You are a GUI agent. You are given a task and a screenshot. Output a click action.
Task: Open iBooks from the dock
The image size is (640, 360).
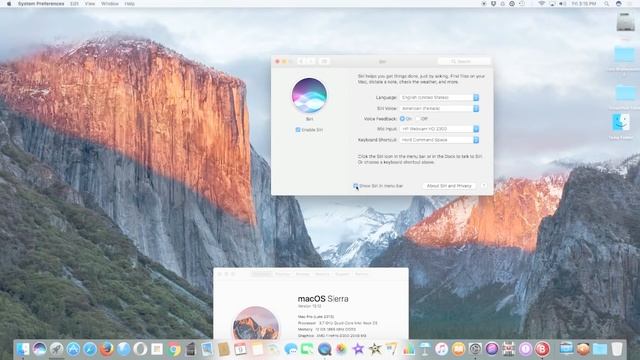(x=458, y=349)
